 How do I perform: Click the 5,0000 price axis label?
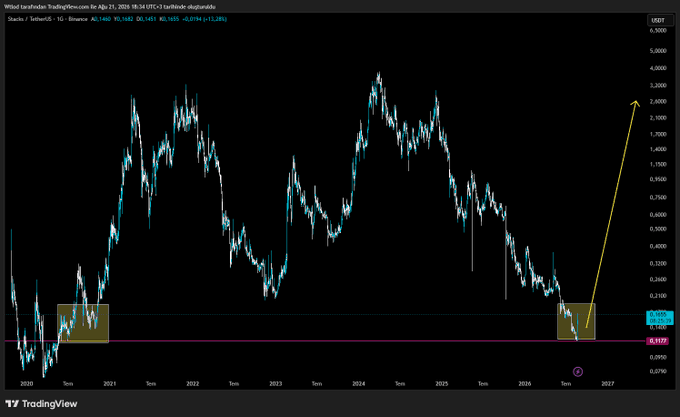(x=658, y=51)
